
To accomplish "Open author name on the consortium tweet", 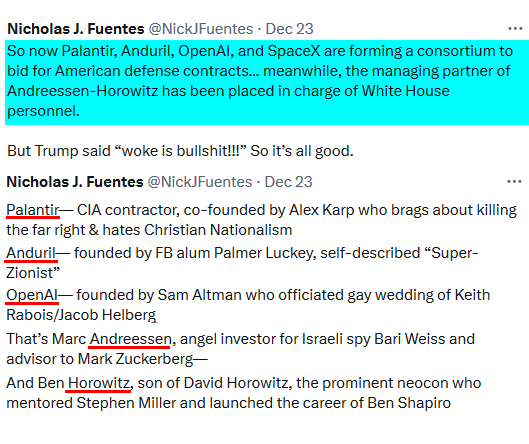I will (76, 29).
